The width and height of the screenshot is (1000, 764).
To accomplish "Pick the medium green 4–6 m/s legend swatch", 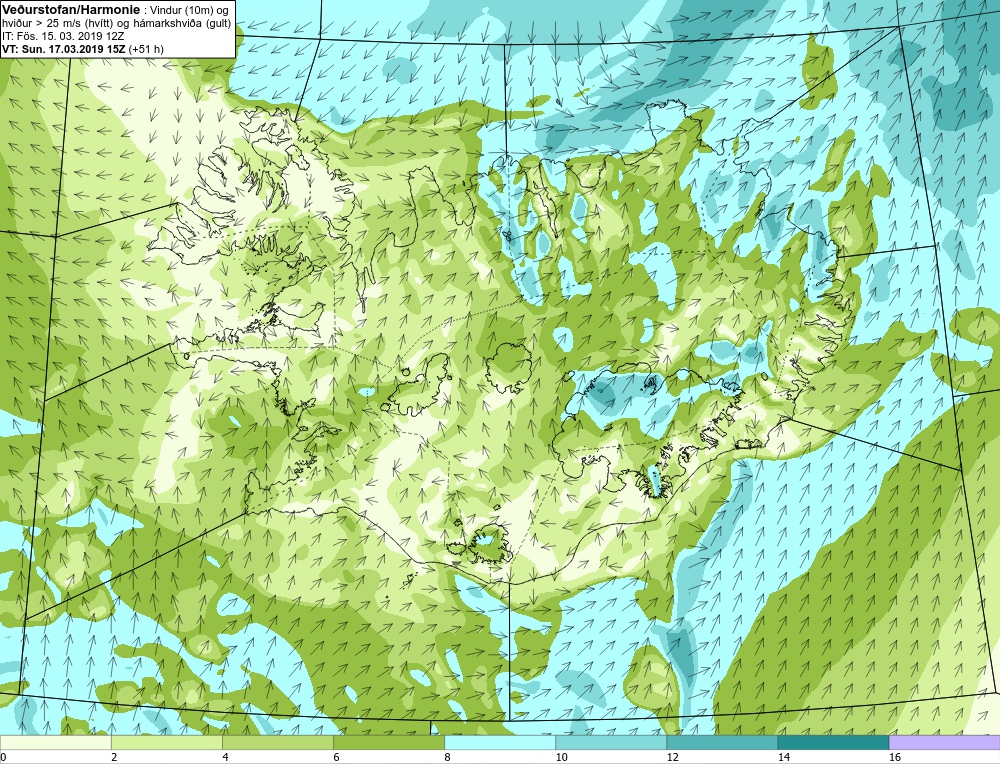I will (x=278, y=743).
